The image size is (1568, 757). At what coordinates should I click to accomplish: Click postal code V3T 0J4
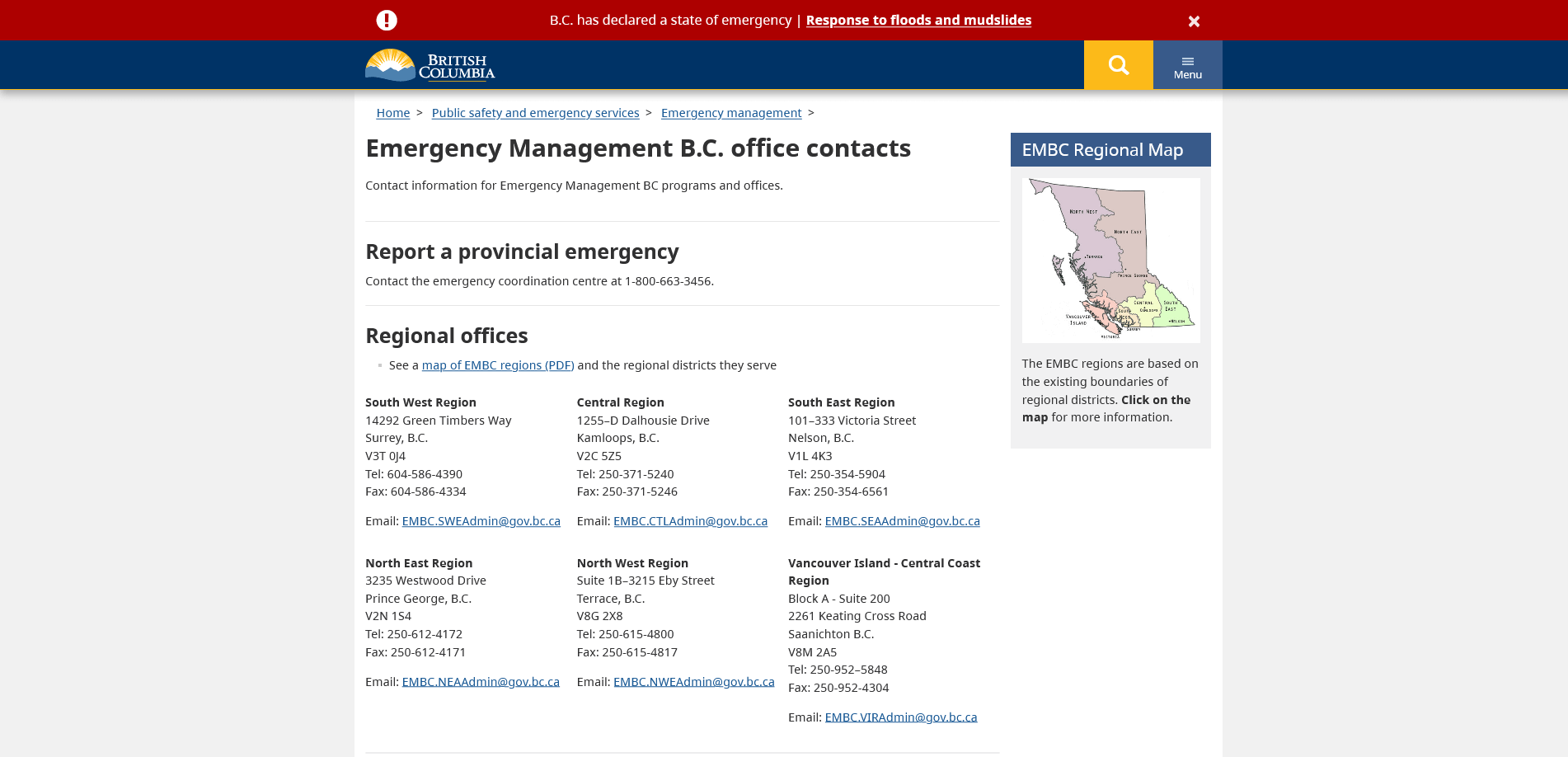click(386, 456)
